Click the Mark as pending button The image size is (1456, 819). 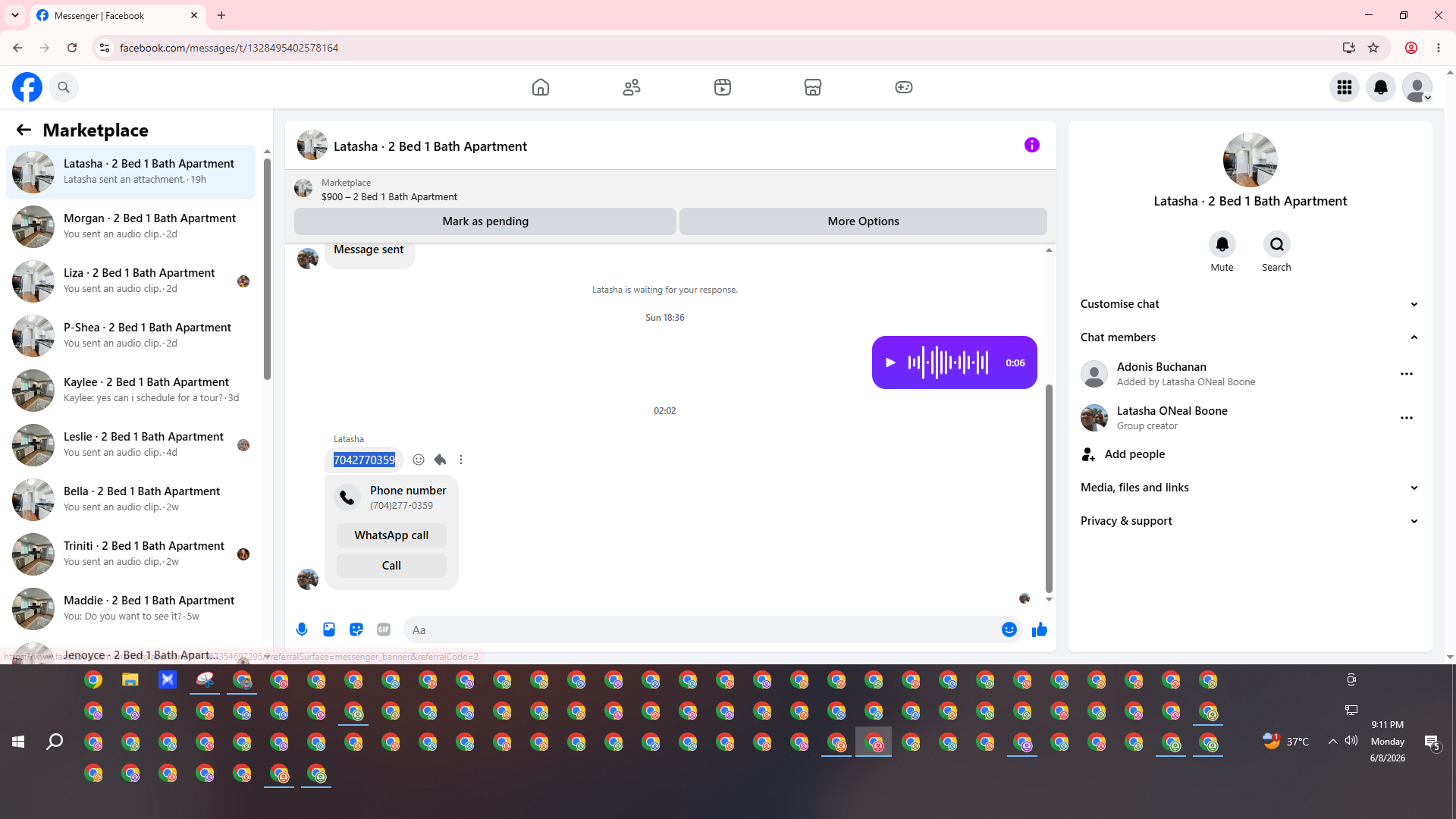pos(485,221)
